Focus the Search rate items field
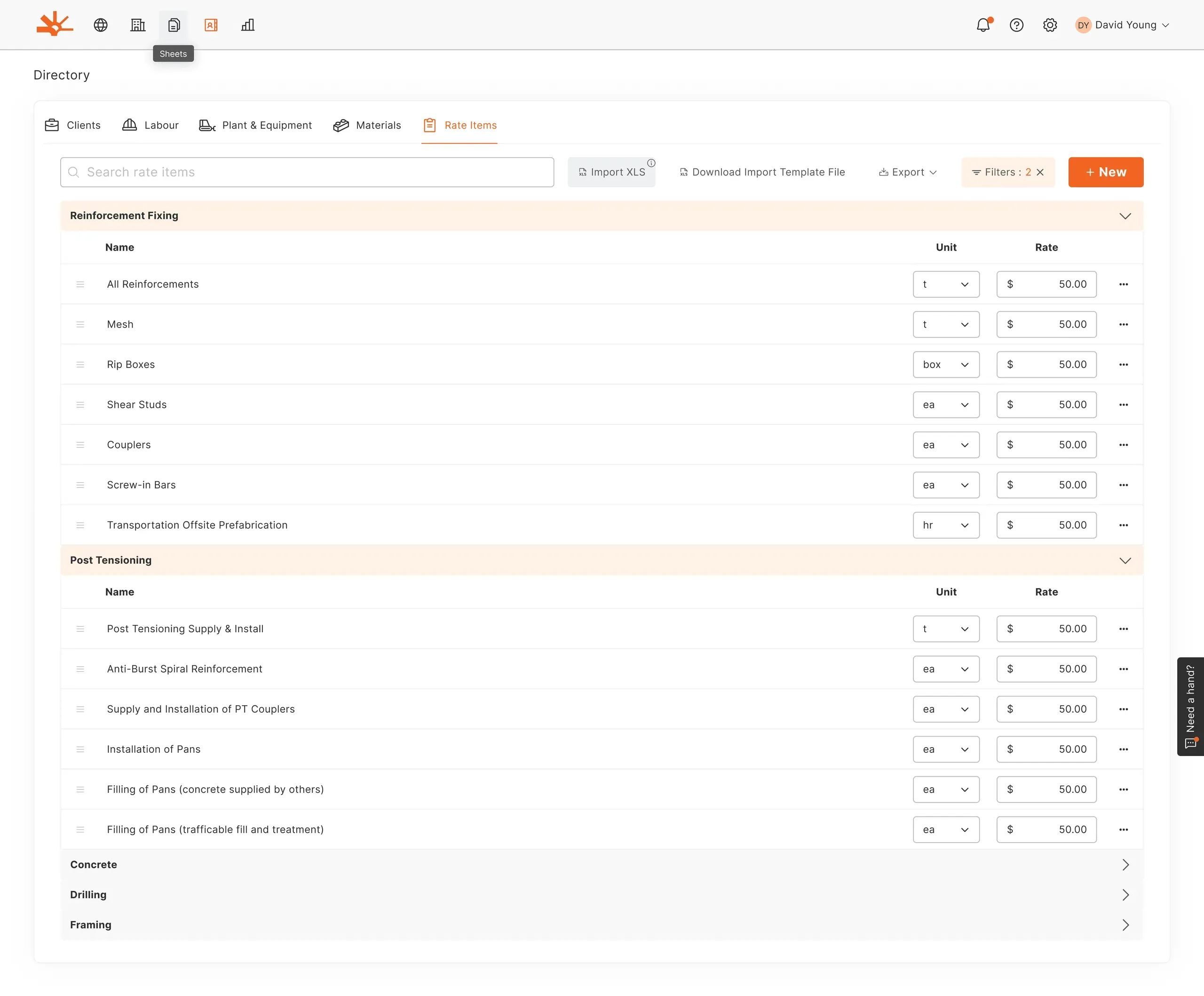The image size is (1204, 996). [x=307, y=172]
